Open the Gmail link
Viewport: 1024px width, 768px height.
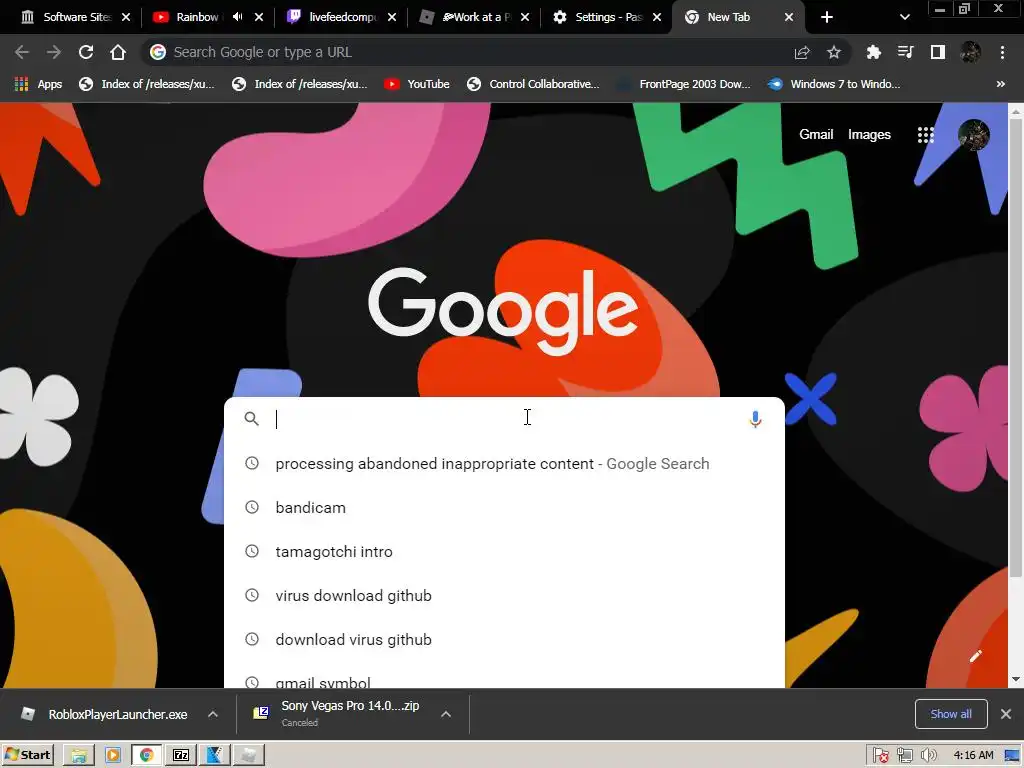pos(816,135)
